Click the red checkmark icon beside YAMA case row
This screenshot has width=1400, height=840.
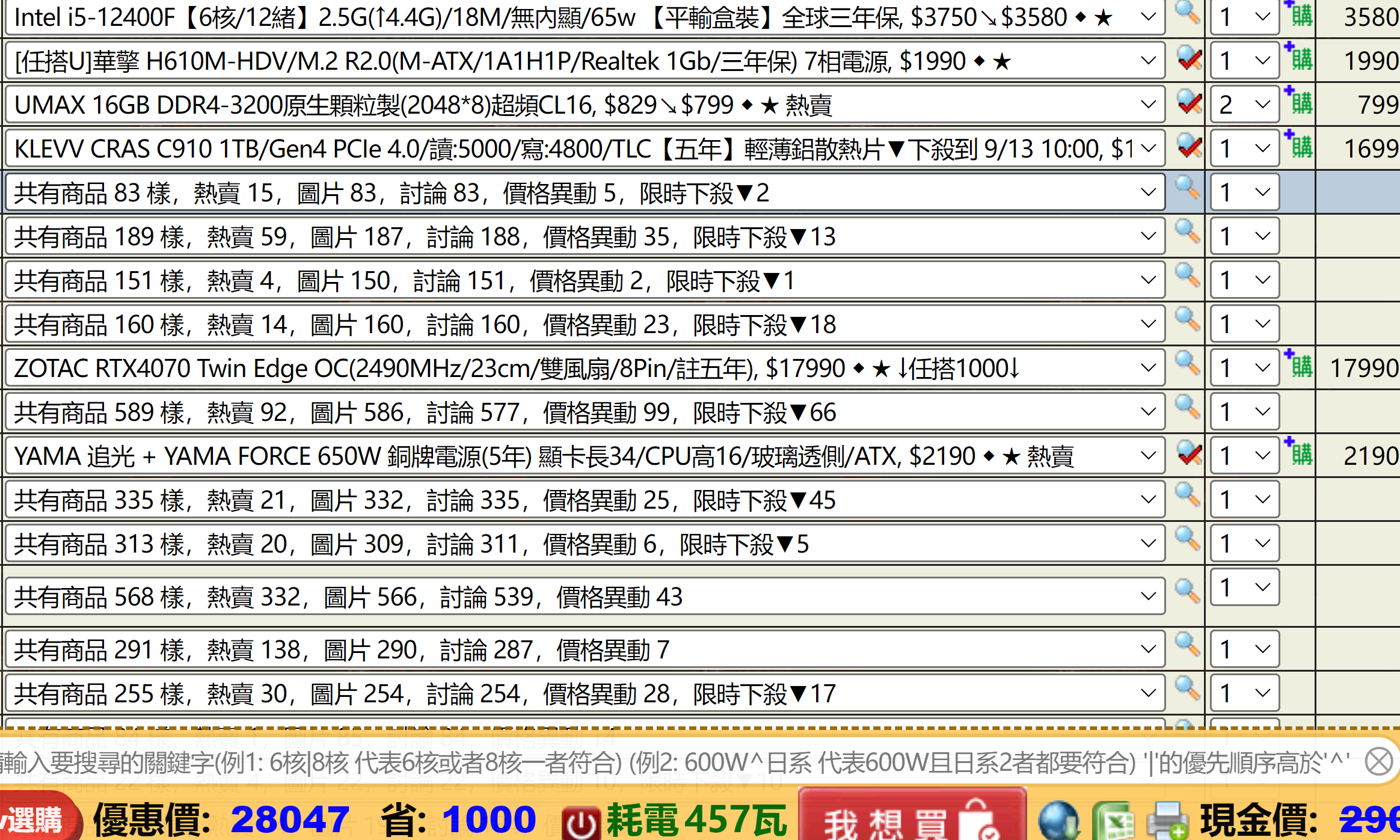(x=1189, y=453)
